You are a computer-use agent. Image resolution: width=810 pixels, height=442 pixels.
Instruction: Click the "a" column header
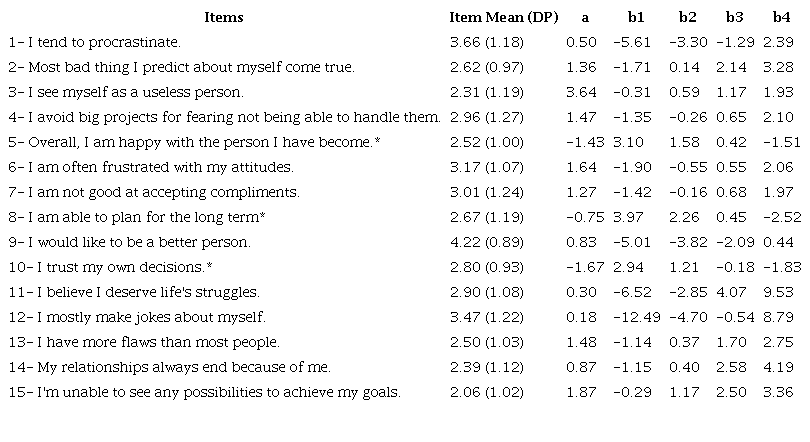583,17
